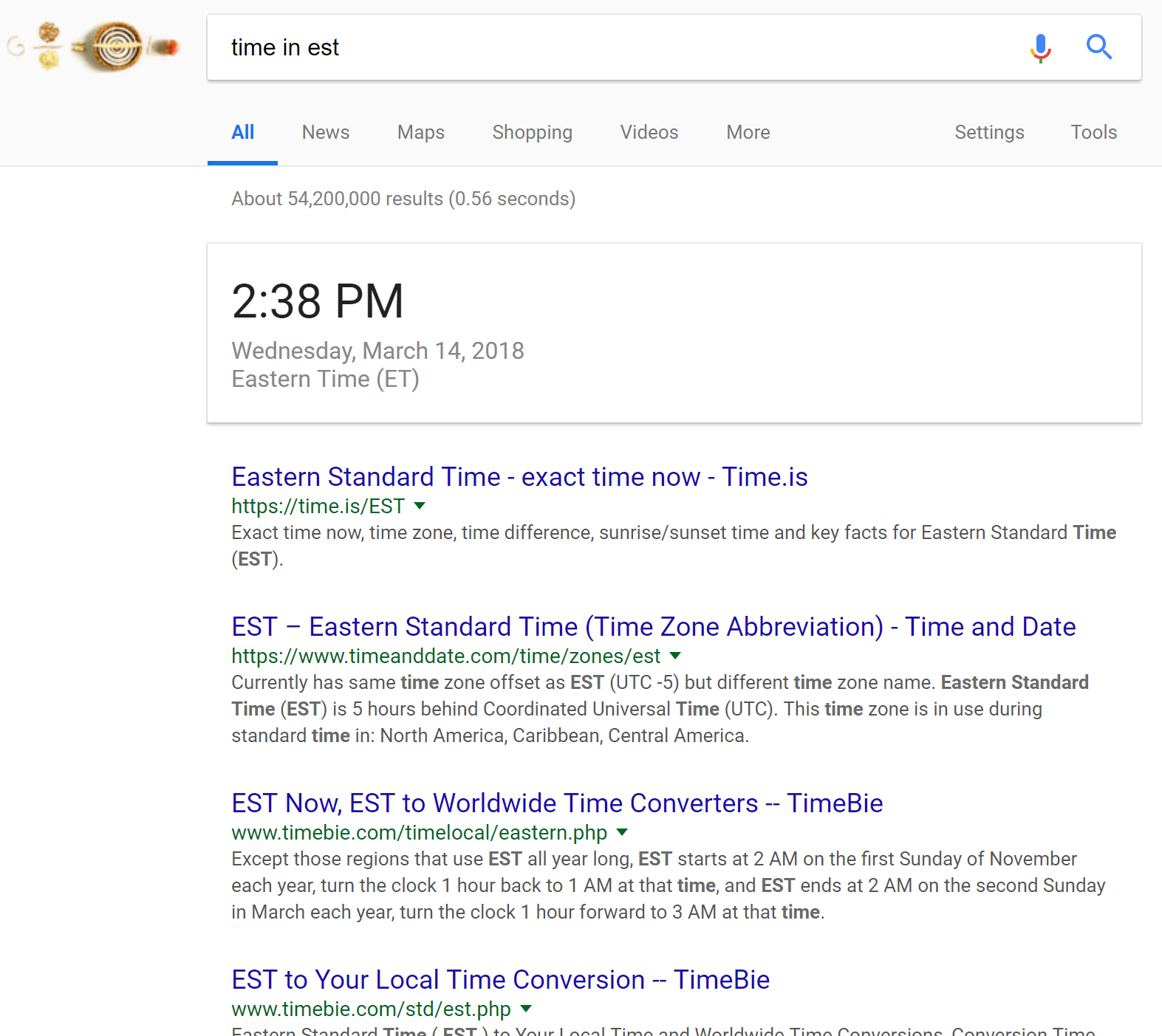Show the search Tools options
This screenshot has height=1036, width=1162.
tap(1093, 132)
